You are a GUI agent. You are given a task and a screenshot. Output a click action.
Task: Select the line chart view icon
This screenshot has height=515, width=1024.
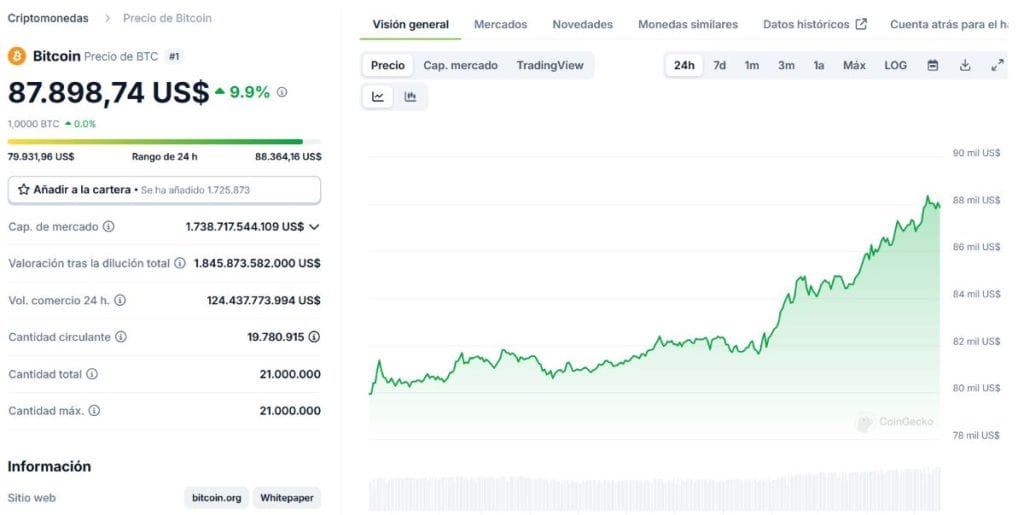coord(378,97)
